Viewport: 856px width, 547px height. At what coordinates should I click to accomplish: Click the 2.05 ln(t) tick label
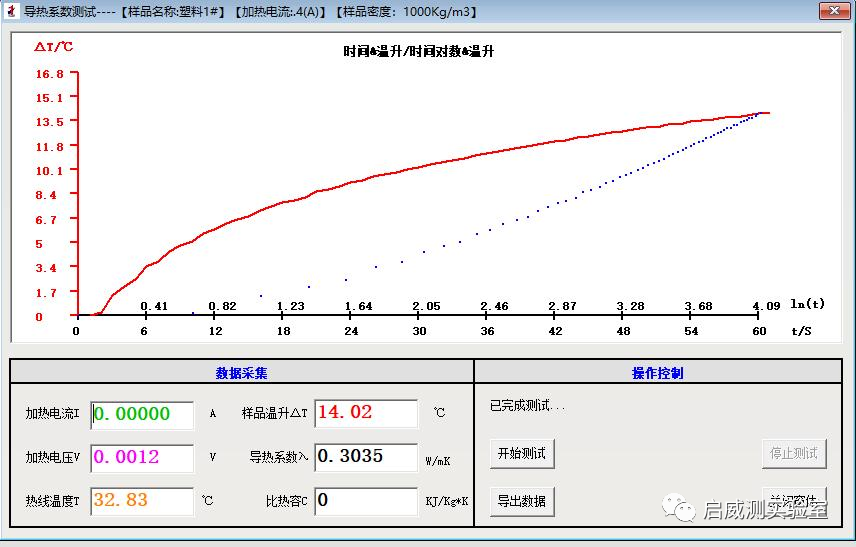coord(426,306)
